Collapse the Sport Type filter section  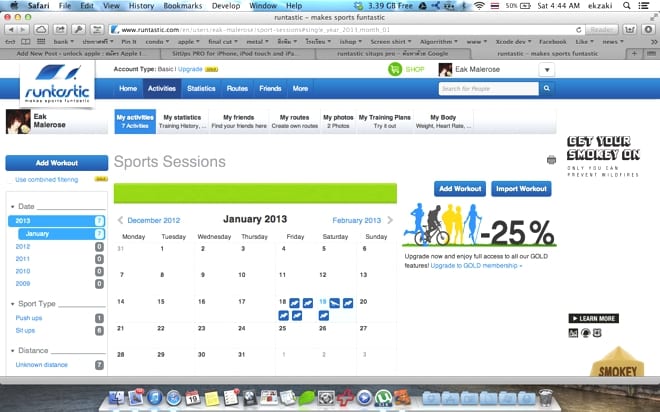[x=13, y=304]
